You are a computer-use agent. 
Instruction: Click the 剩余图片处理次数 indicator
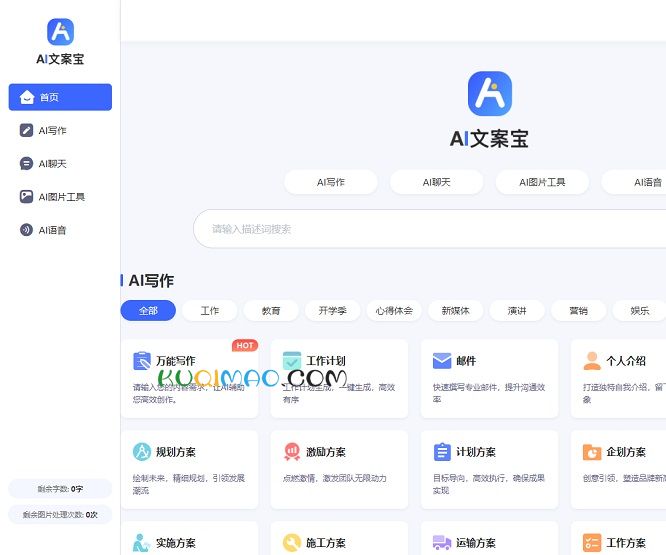click(x=60, y=515)
